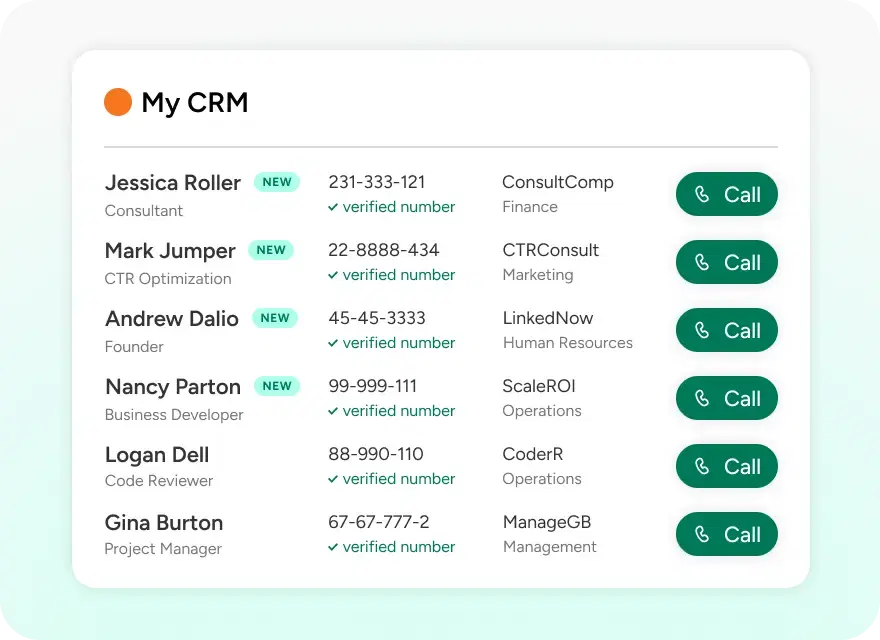Viewport: 880px width, 640px height.
Task: Click the phone icon in Mark Jumper's Call button
Action: coord(702,262)
